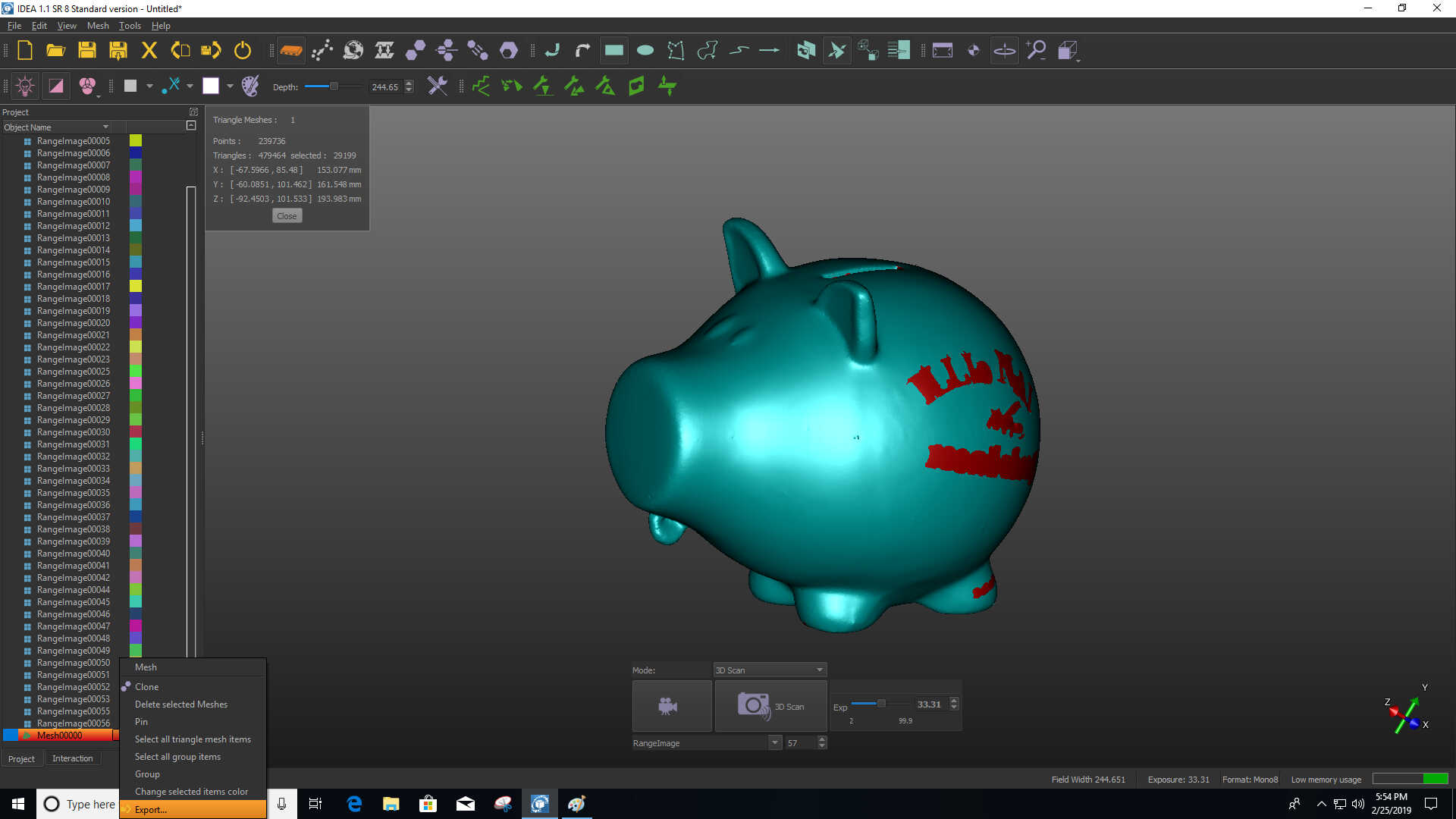This screenshot has width=1456, height=819.
Task: Close the mesh info panel
Action: pyautogui.click(x=287, y=216)
